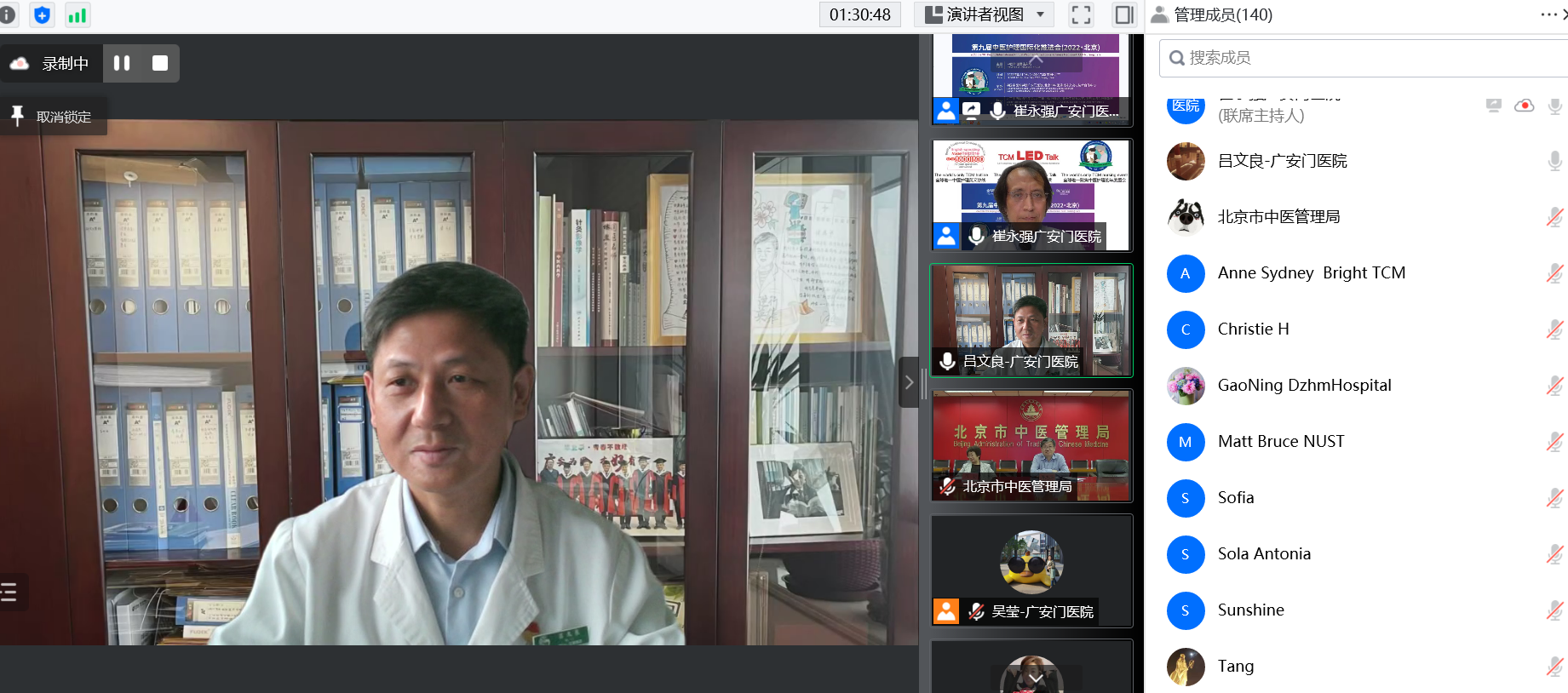Pause the cloud recording
Screen dimensions: 1568x693
pos(122,63)
